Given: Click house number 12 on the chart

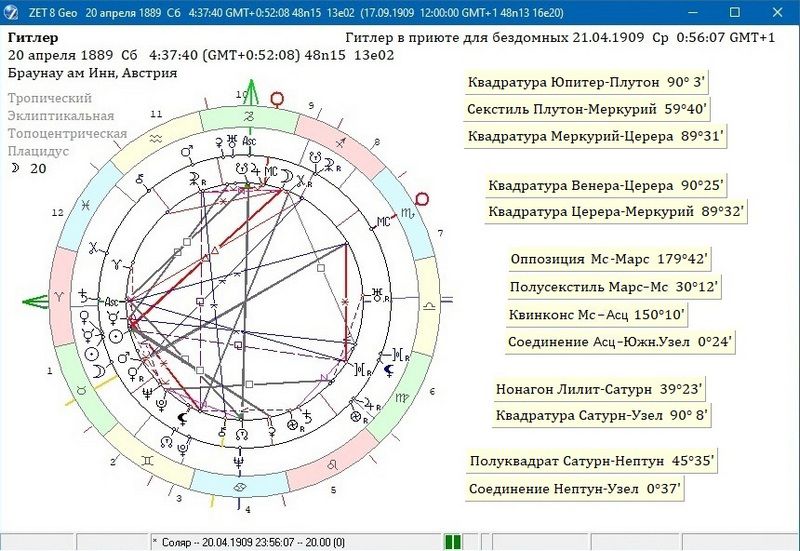Looking at the screenshot, I should pyautogui.click(x=57, y=212).
